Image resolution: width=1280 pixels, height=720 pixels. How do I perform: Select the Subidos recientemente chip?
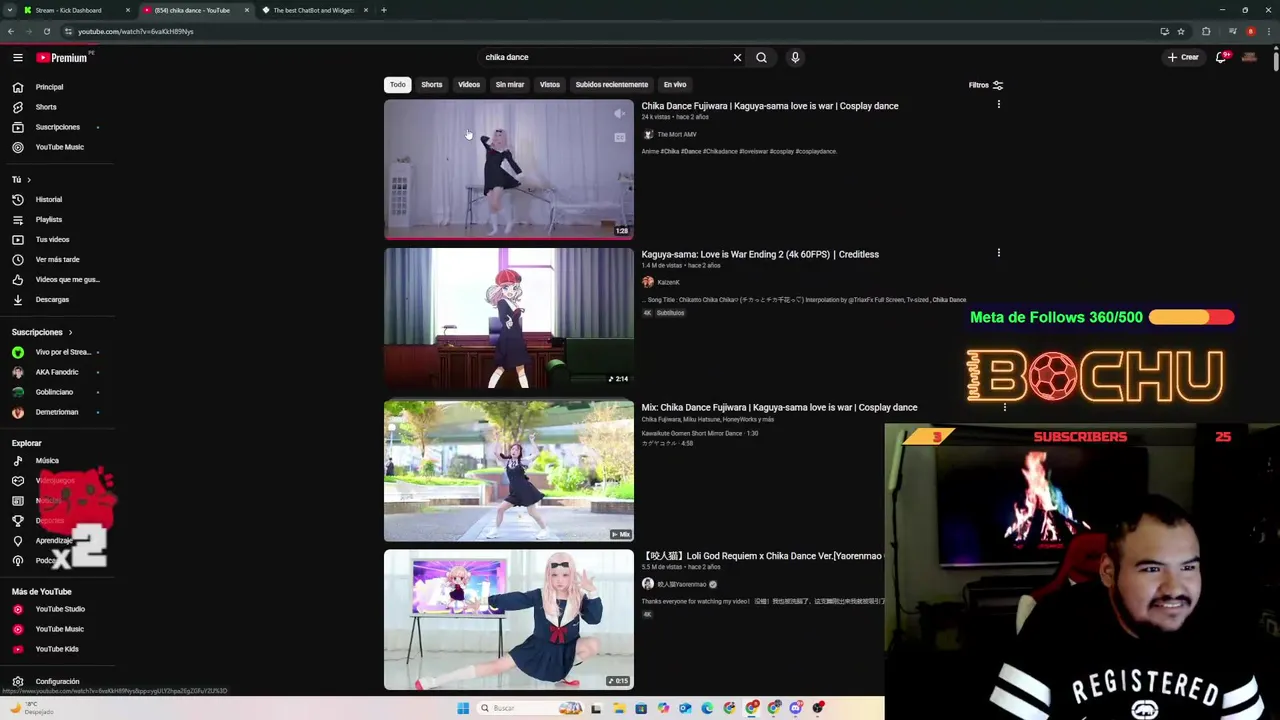click(x=612, y=85)
